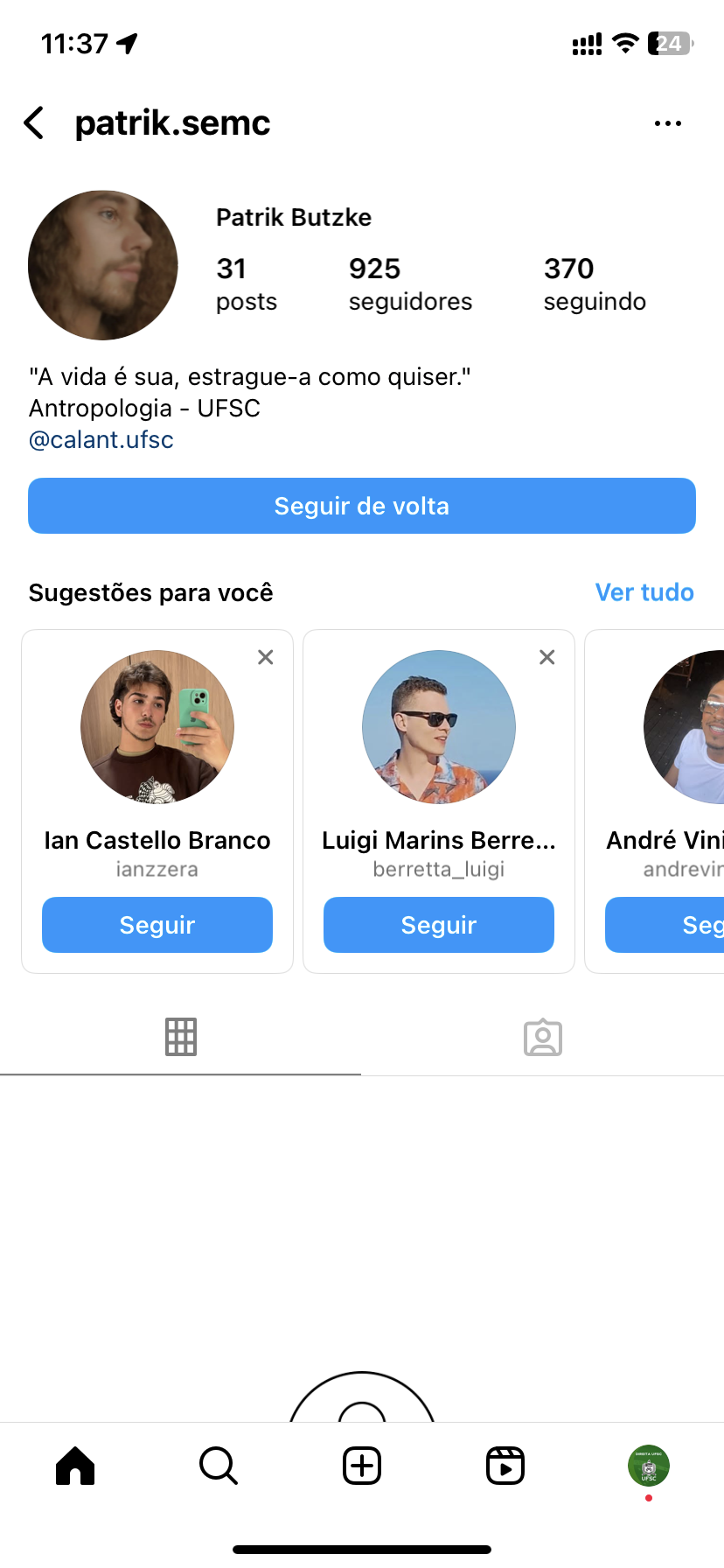Open the 370 seguindo list
This screenshot has height=1568, width=724.
tap(595, 284)
